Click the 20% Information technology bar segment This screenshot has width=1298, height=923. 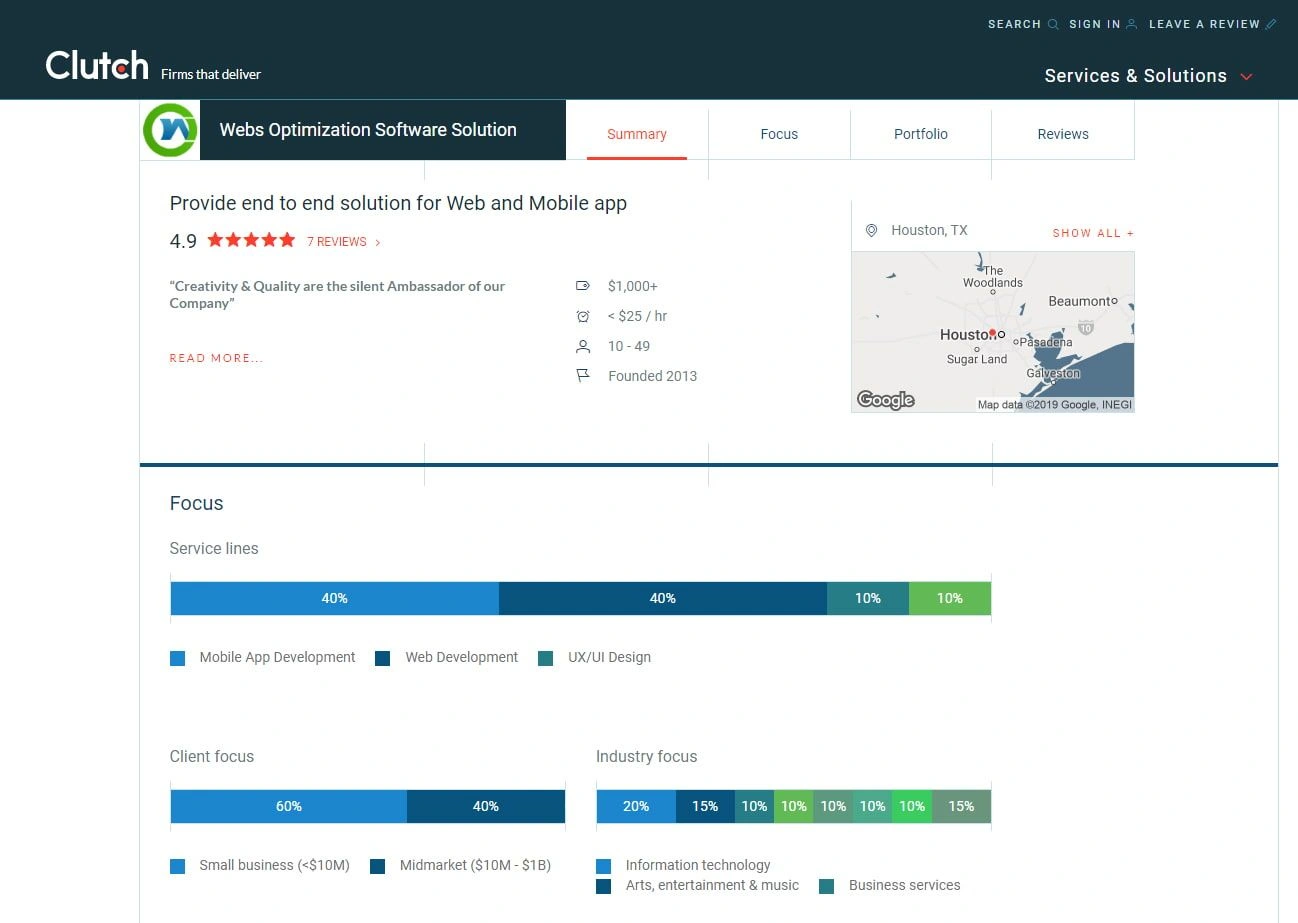point(636,806)
